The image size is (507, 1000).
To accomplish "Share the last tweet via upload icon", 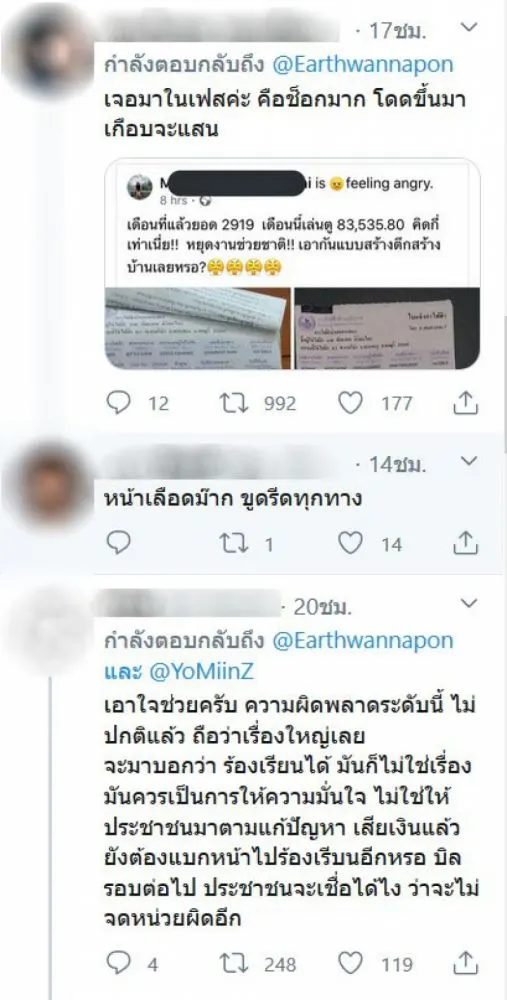I will (466, 962).
